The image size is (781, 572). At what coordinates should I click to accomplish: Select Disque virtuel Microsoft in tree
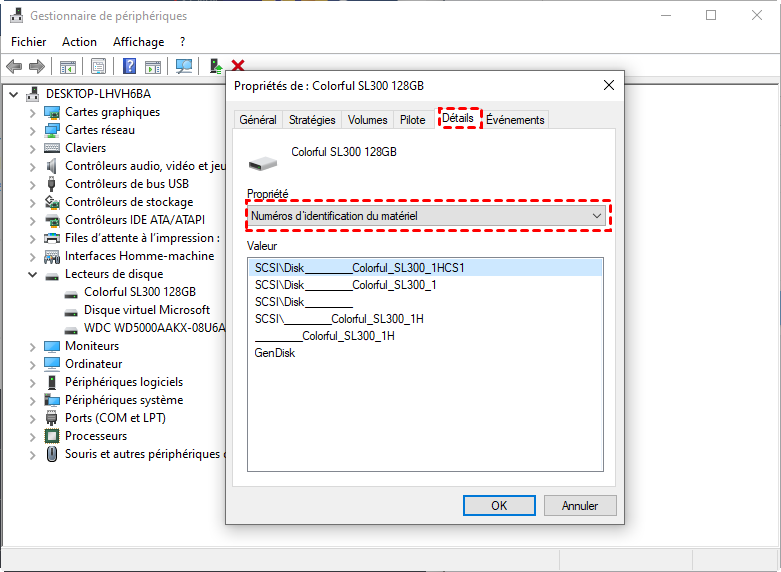coord(147,310)
